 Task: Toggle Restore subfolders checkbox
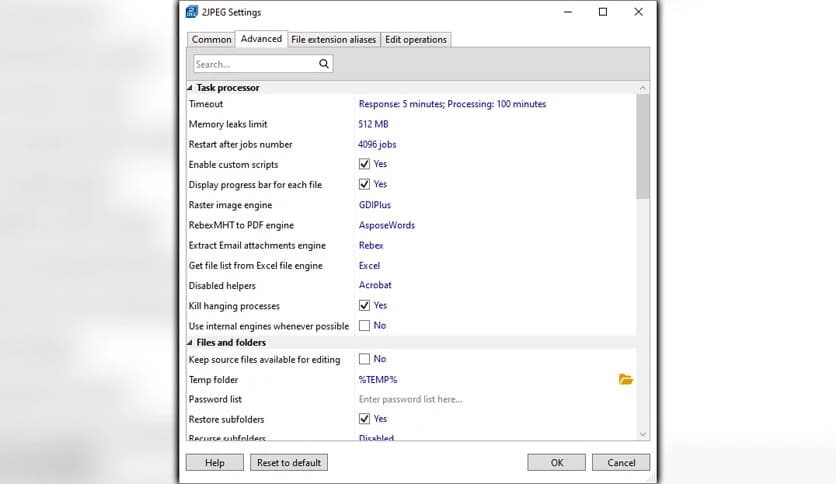pos(365,419)
